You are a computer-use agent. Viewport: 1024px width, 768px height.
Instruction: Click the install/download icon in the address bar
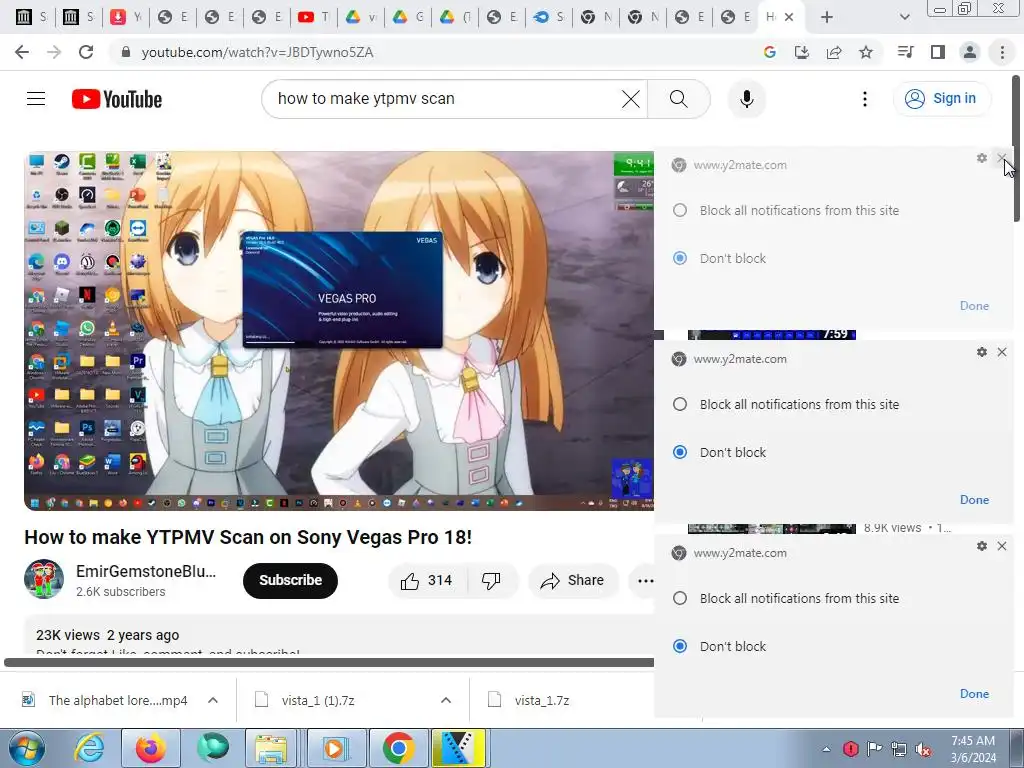coord(802,52)
